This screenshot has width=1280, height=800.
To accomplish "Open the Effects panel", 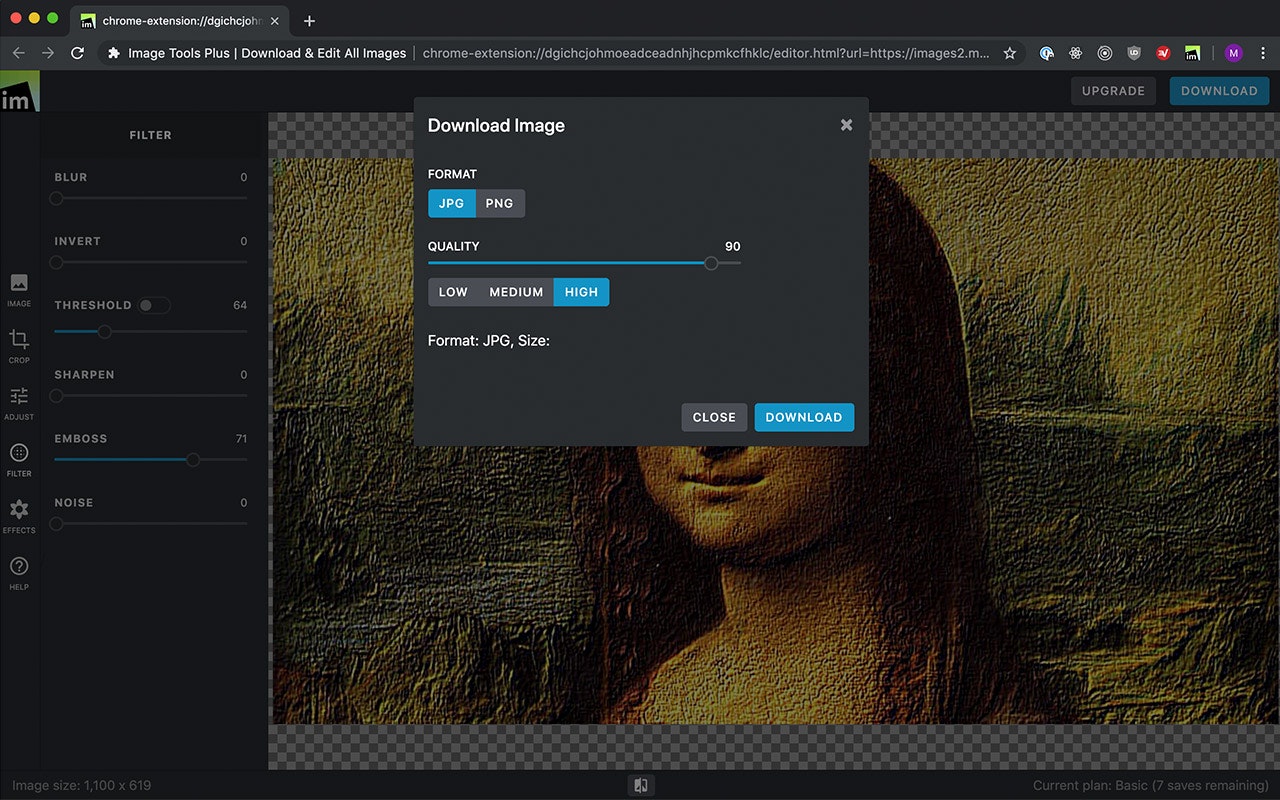I will tap(19, 516).
